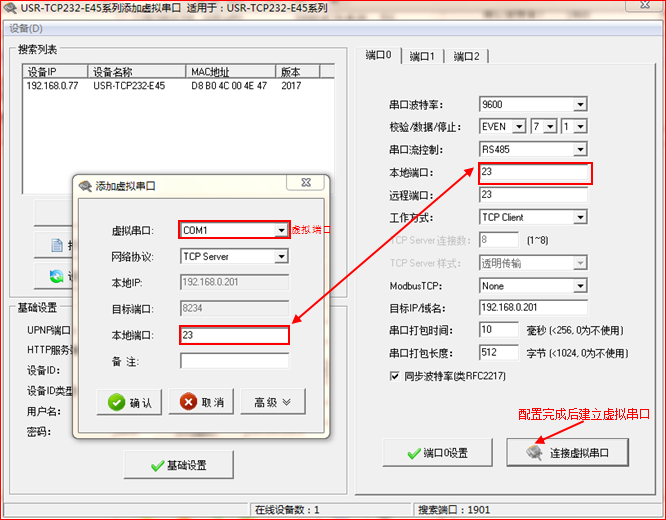Click the icon in 添加虚拟串口 dialog title

click(85, 186)
